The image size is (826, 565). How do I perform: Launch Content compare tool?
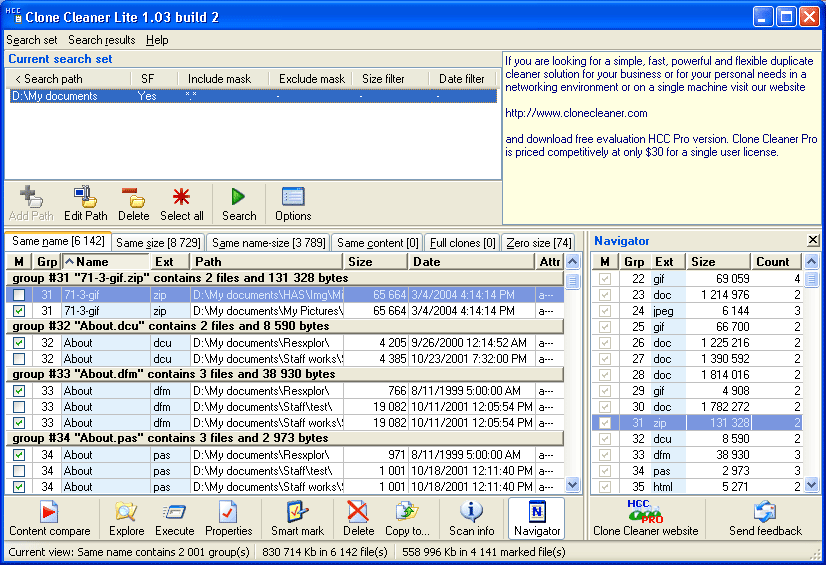[50, 519]
